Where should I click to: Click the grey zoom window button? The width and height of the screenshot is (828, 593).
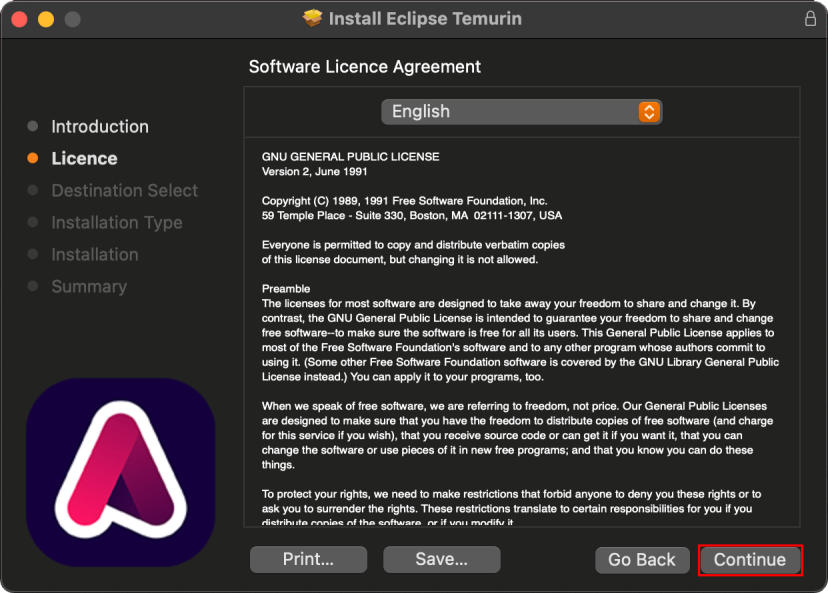[x=73, y=19]
